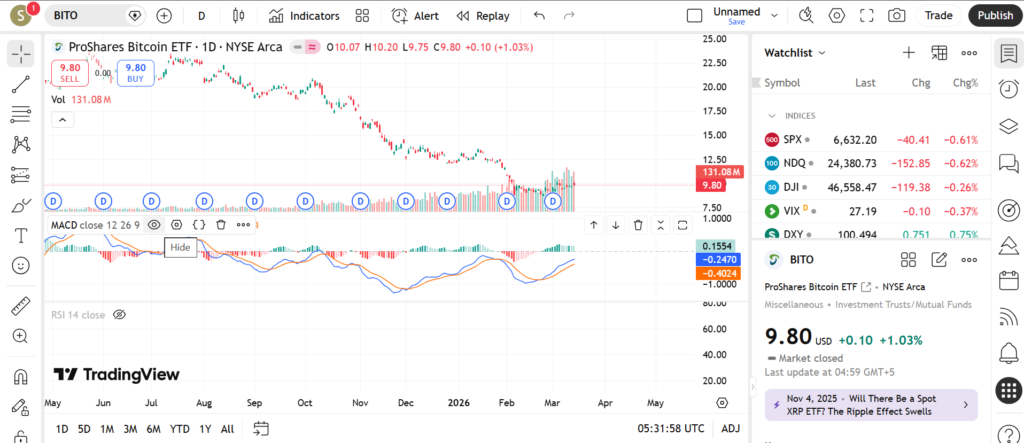Show the hidden RSI indicator
1024x443 pixels.
(x=119, y=314)
